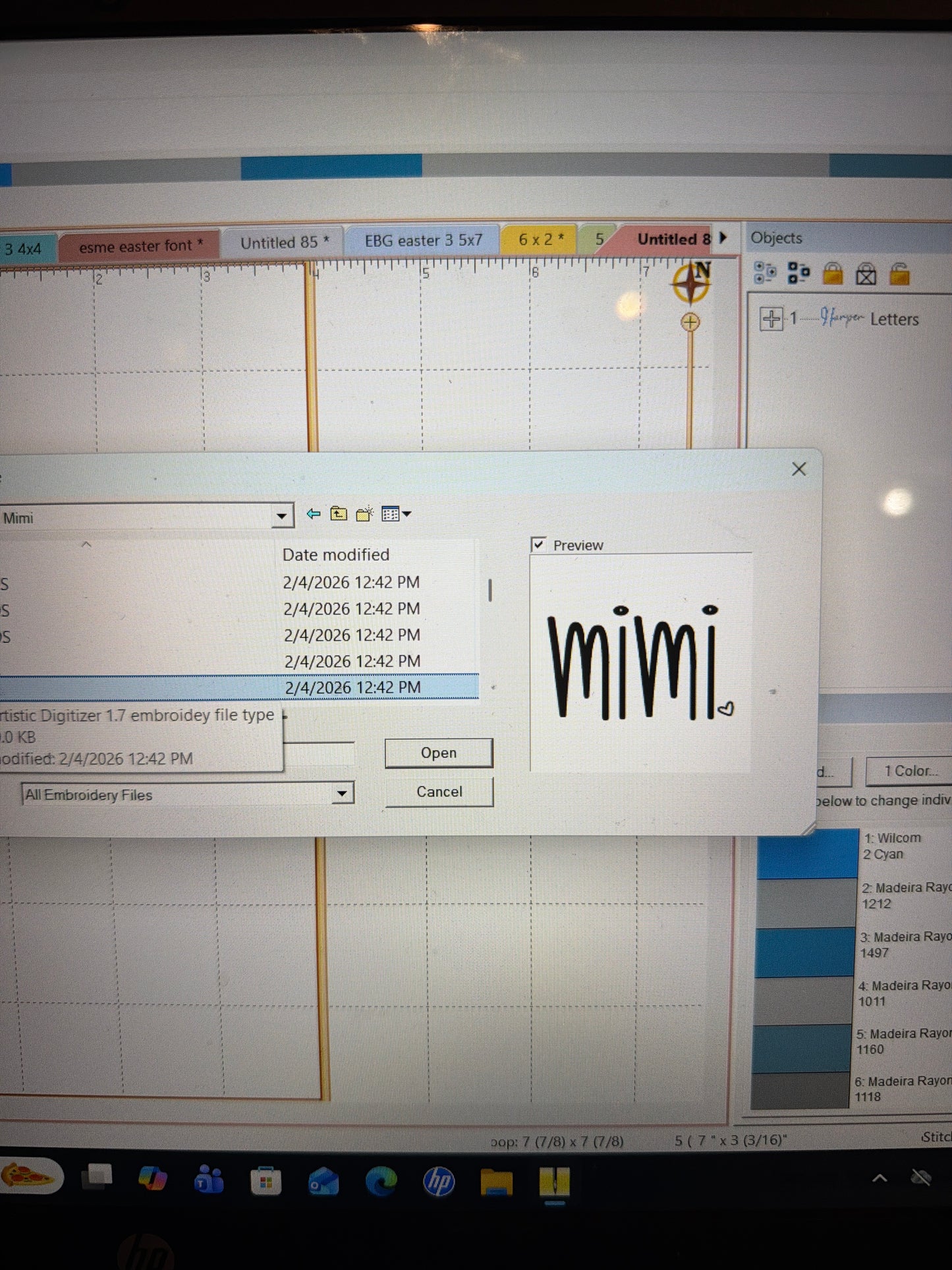952x1270 pixels.
Task: Switch to the green 5 tab
Action: tap(598, 239)
